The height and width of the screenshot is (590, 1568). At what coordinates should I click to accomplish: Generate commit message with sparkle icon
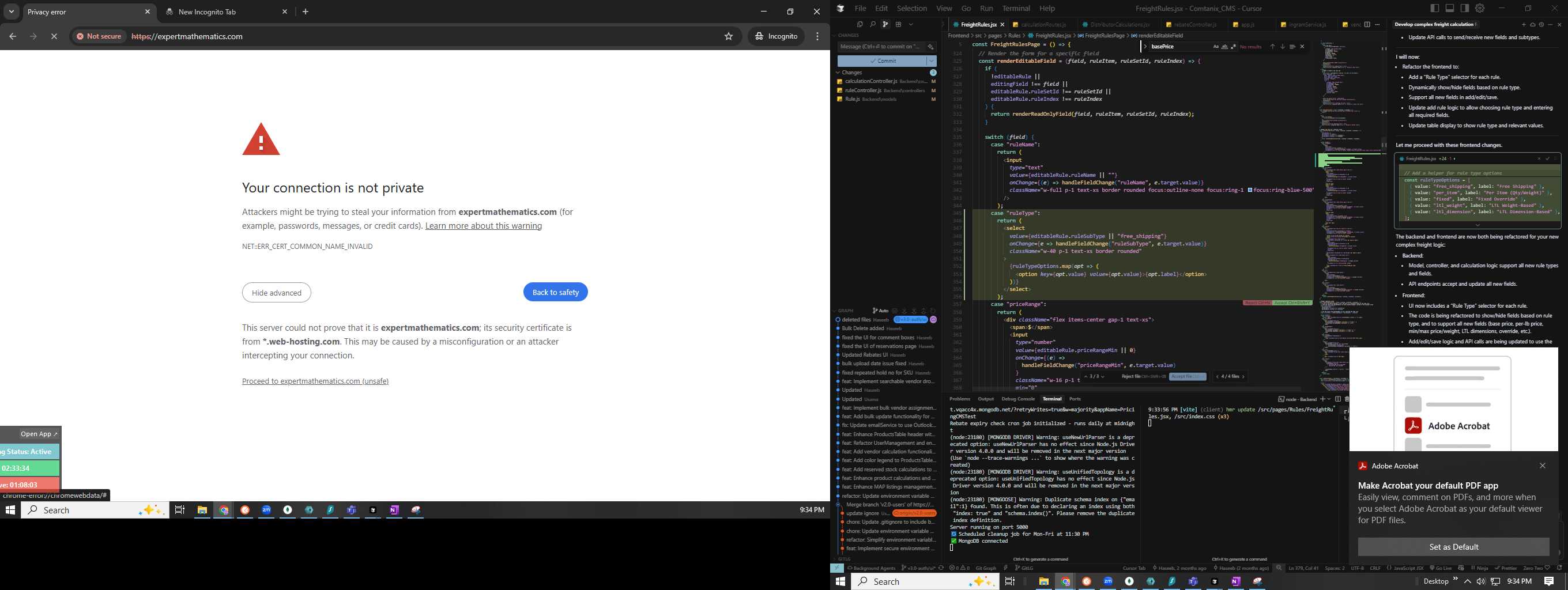tap(930, 47)
